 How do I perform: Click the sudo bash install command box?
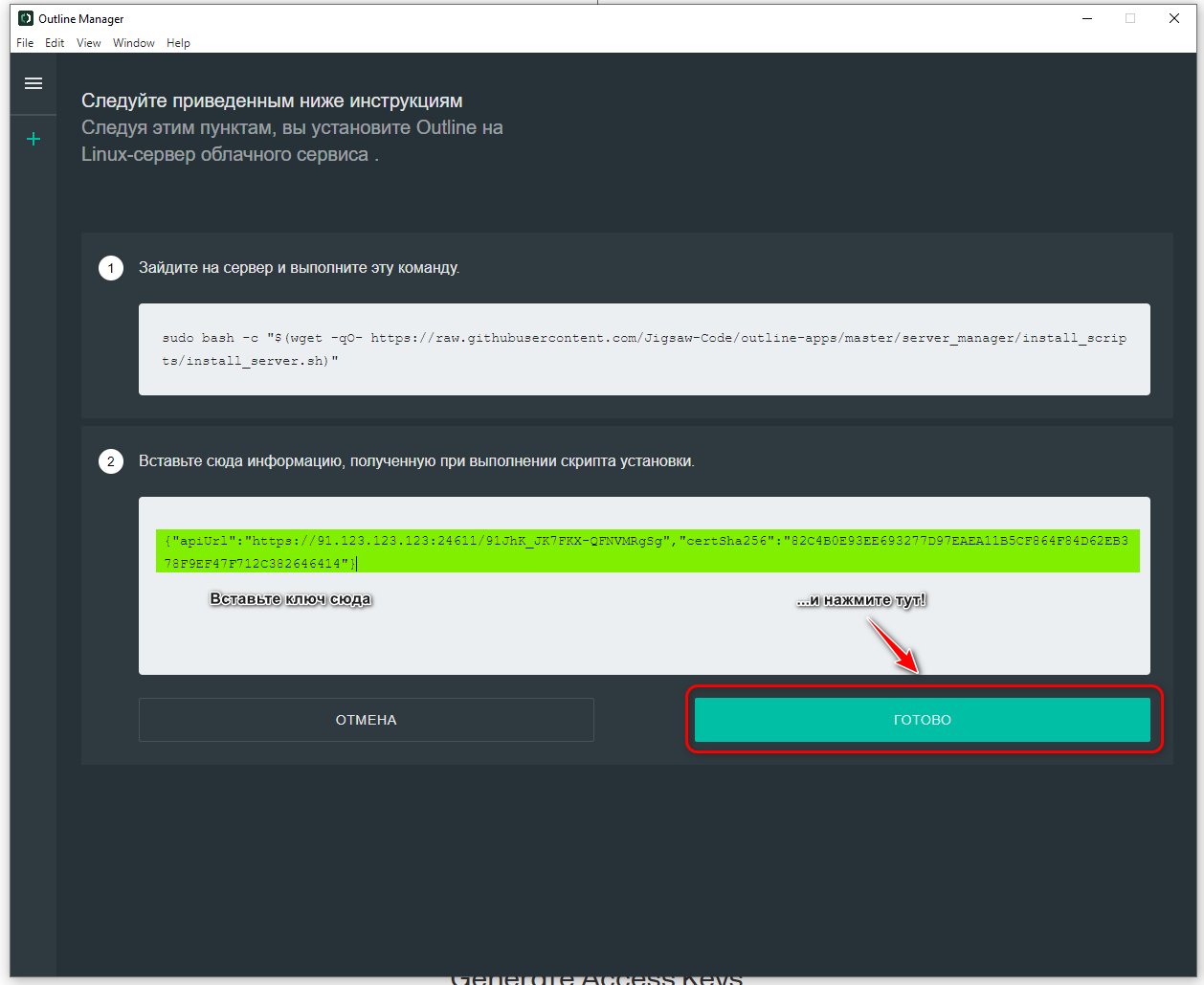644,349
